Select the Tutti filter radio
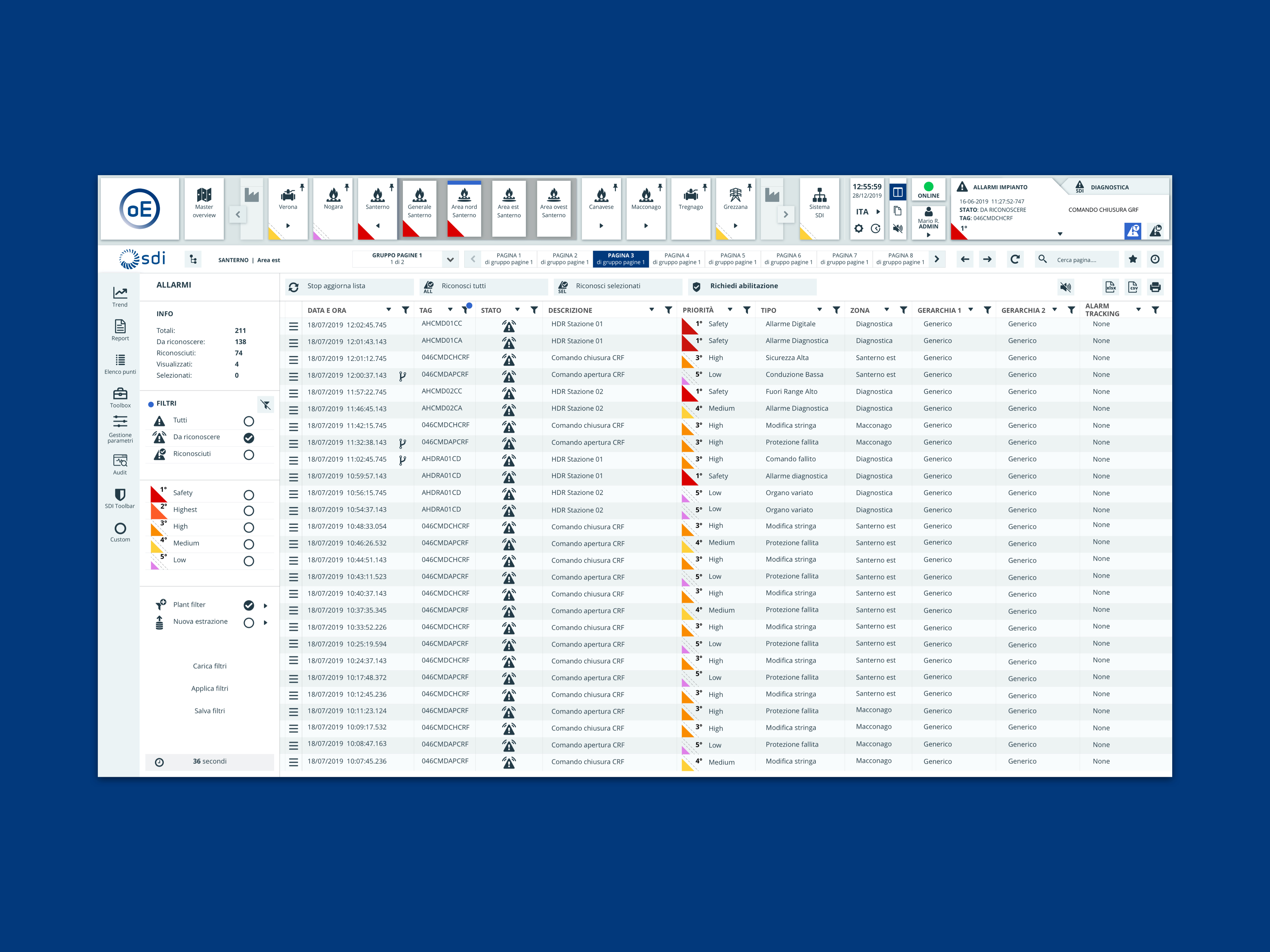Image resolution: width=1270 pixels, height=952 pixels. click(249, 421)
